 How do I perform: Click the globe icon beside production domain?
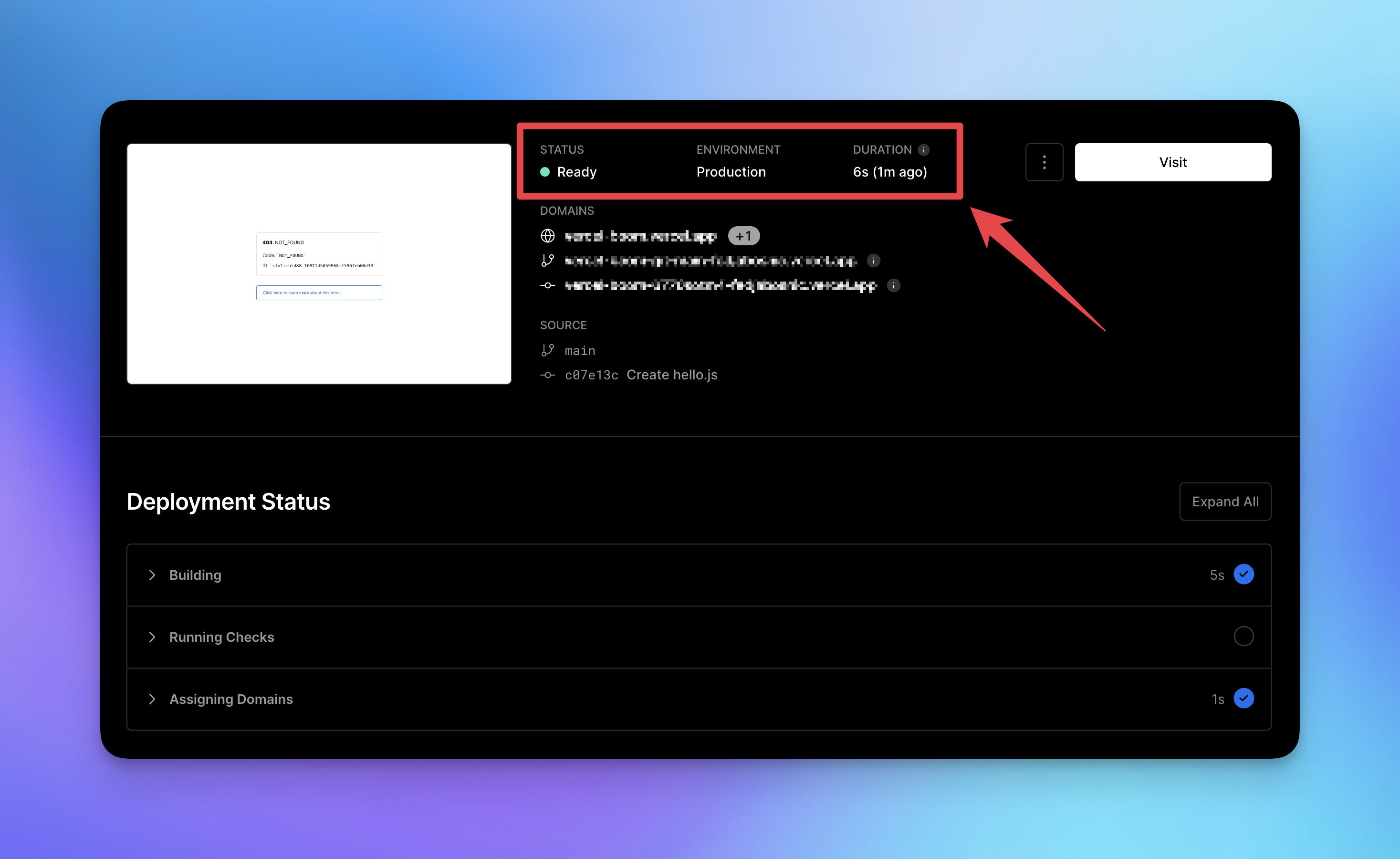tap(548, 236)
